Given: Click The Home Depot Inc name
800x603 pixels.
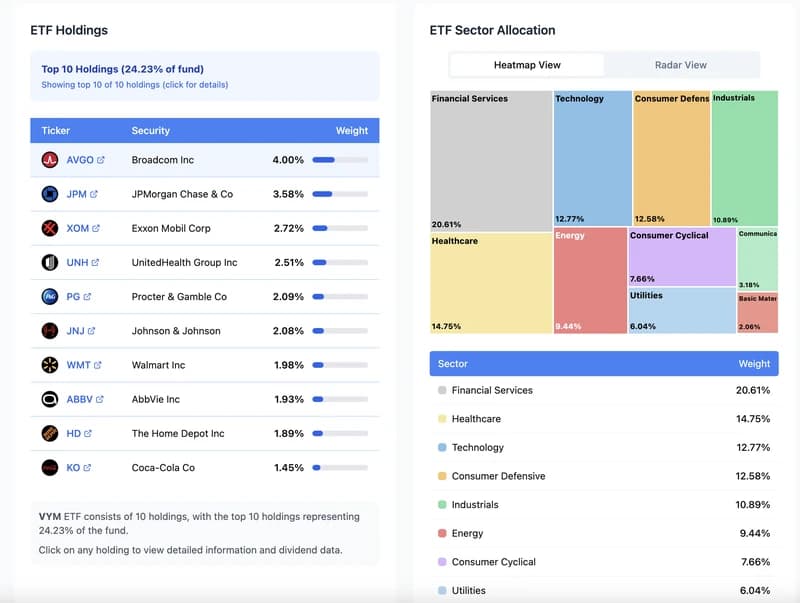Looking at the screenshot, I should 178,433.
